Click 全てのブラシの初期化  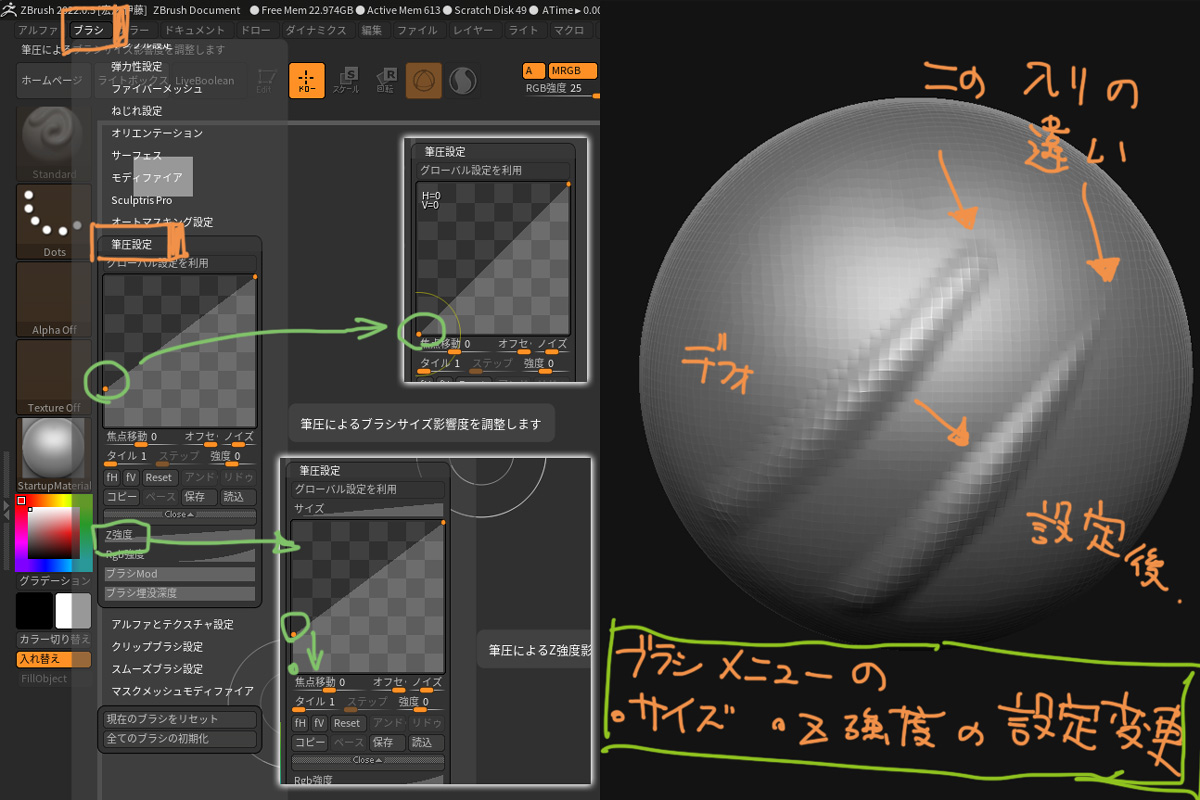coord(179,739)
